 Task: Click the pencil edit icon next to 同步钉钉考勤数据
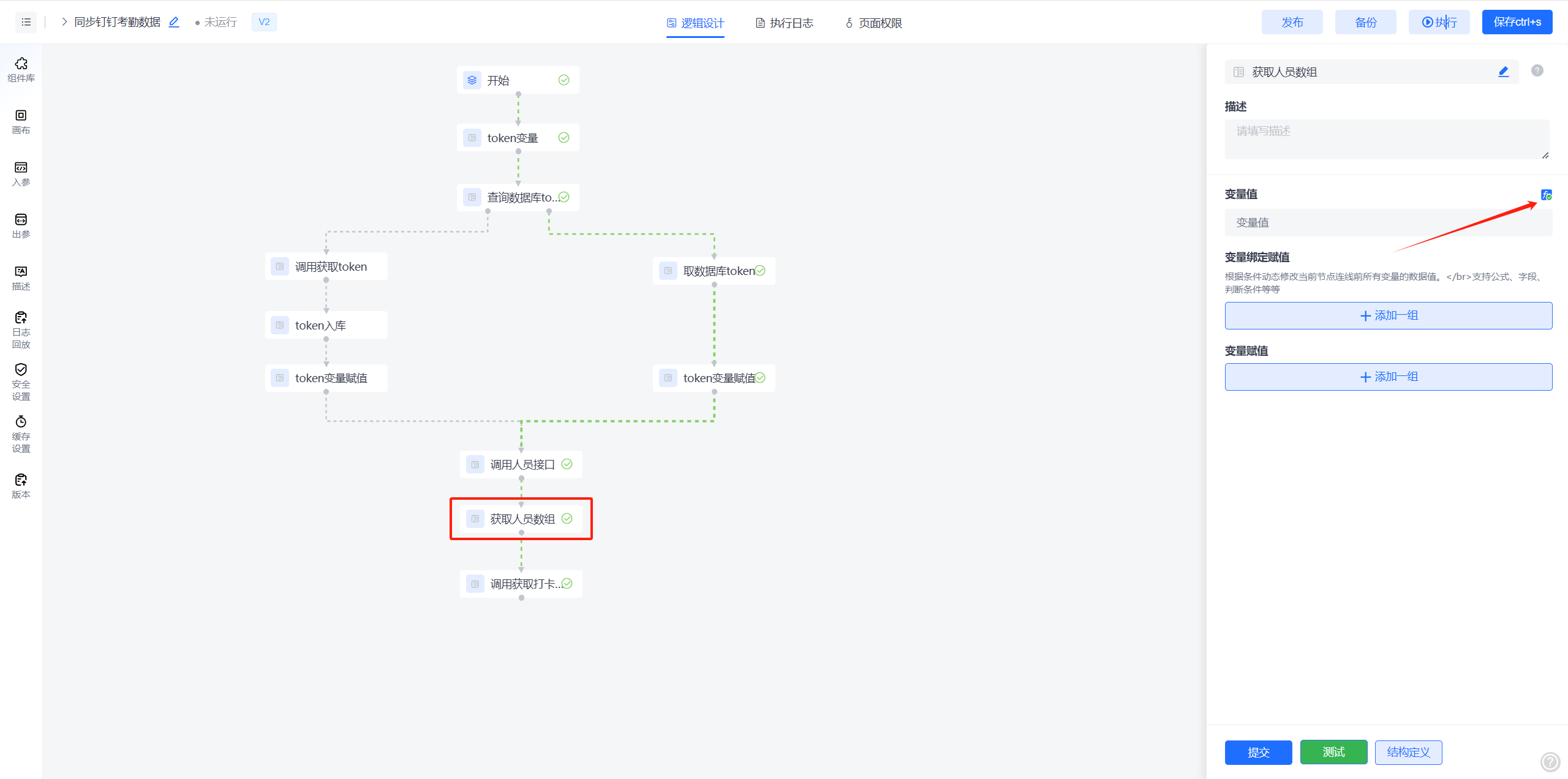(x=174, y=22)
